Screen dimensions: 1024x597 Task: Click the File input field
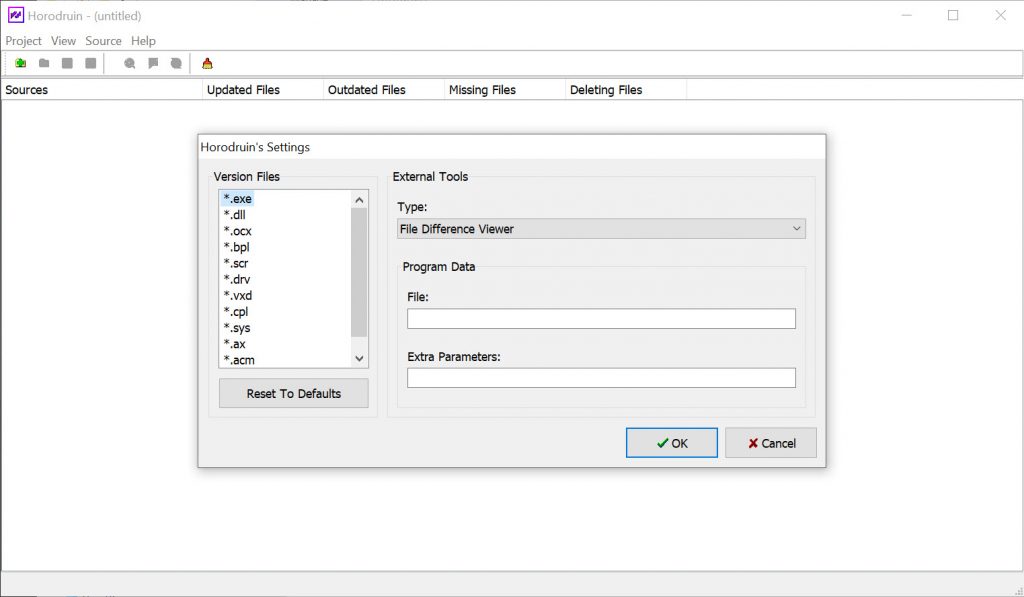tap(601, 318)
